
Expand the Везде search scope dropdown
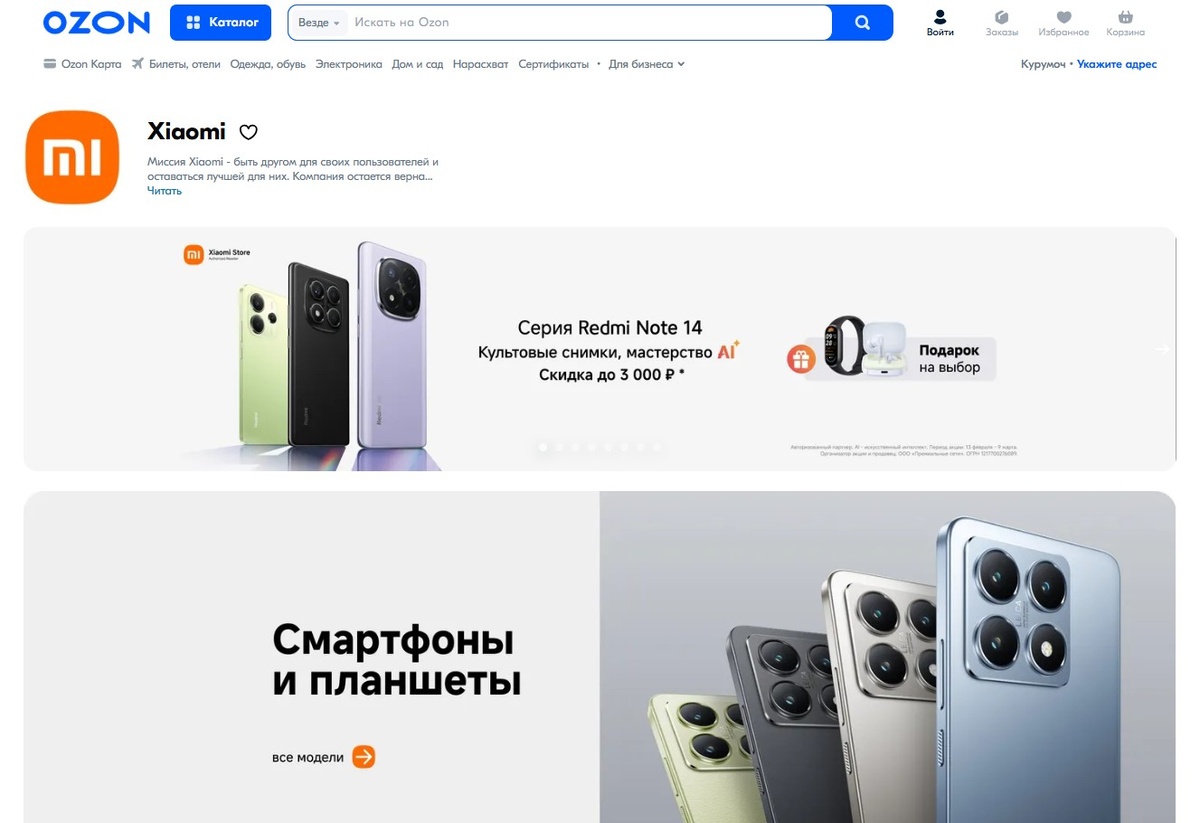319,22
